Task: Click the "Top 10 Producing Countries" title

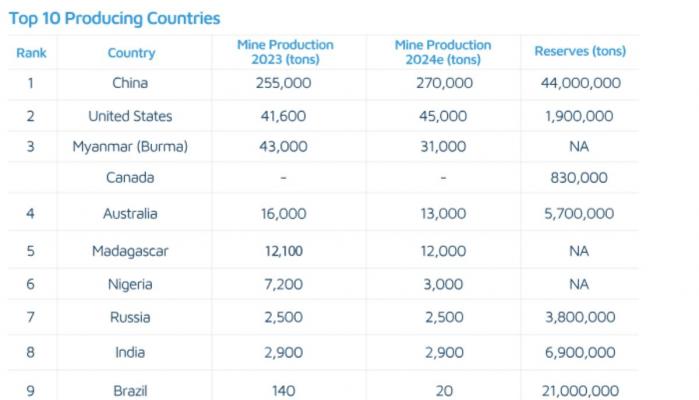Action: pos(115,19)
